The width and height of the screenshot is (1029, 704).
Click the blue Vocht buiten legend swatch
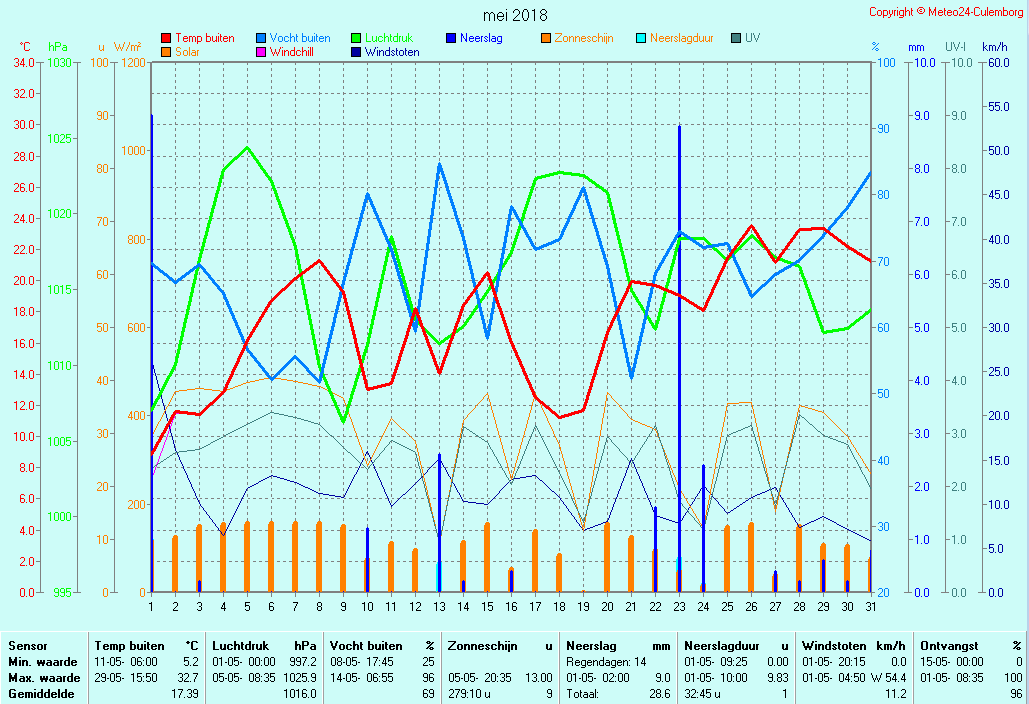click(x=262, y=39)
